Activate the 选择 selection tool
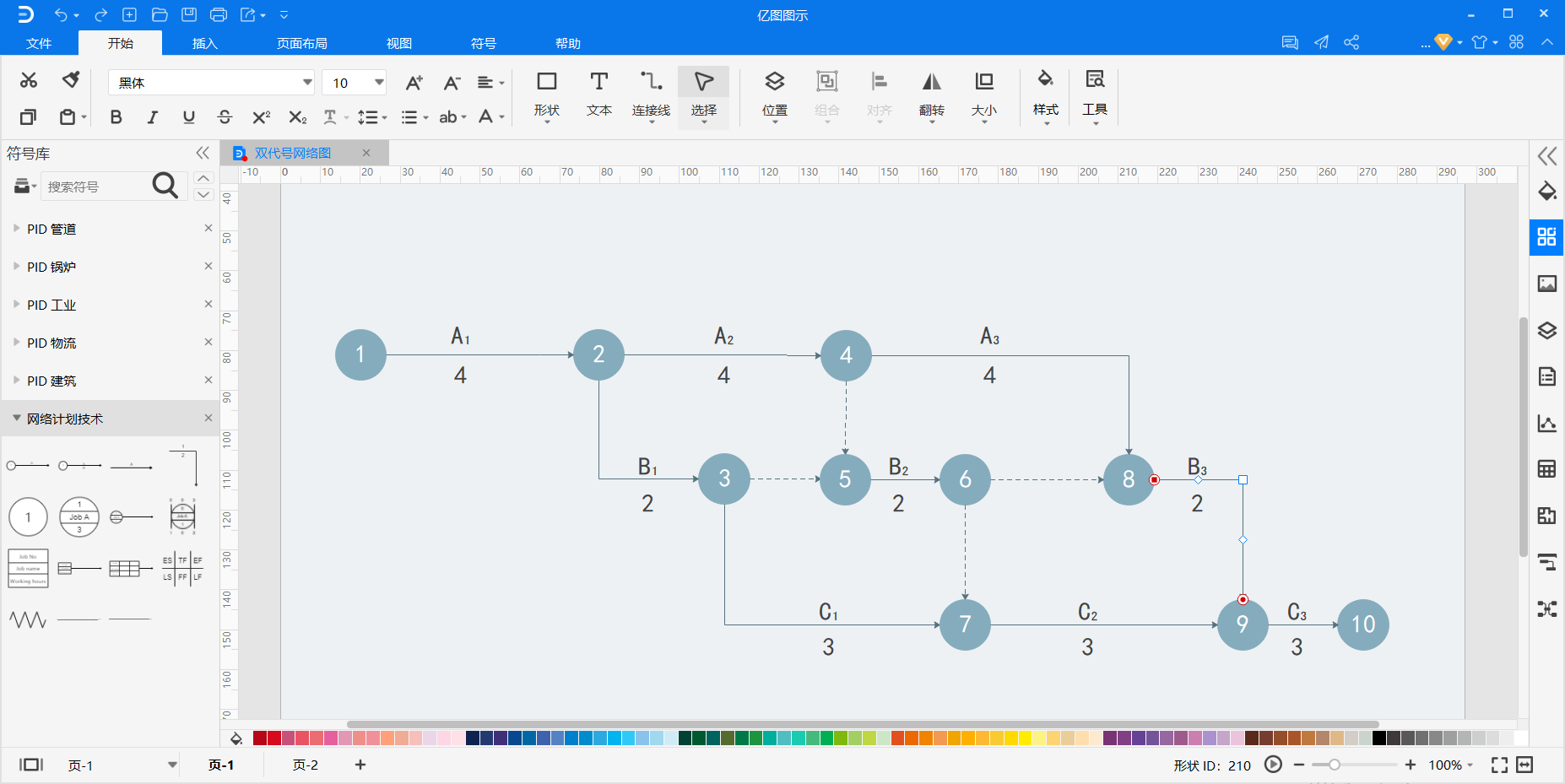1565x784 pixels. pyautogui.click(x=703, y=95)
